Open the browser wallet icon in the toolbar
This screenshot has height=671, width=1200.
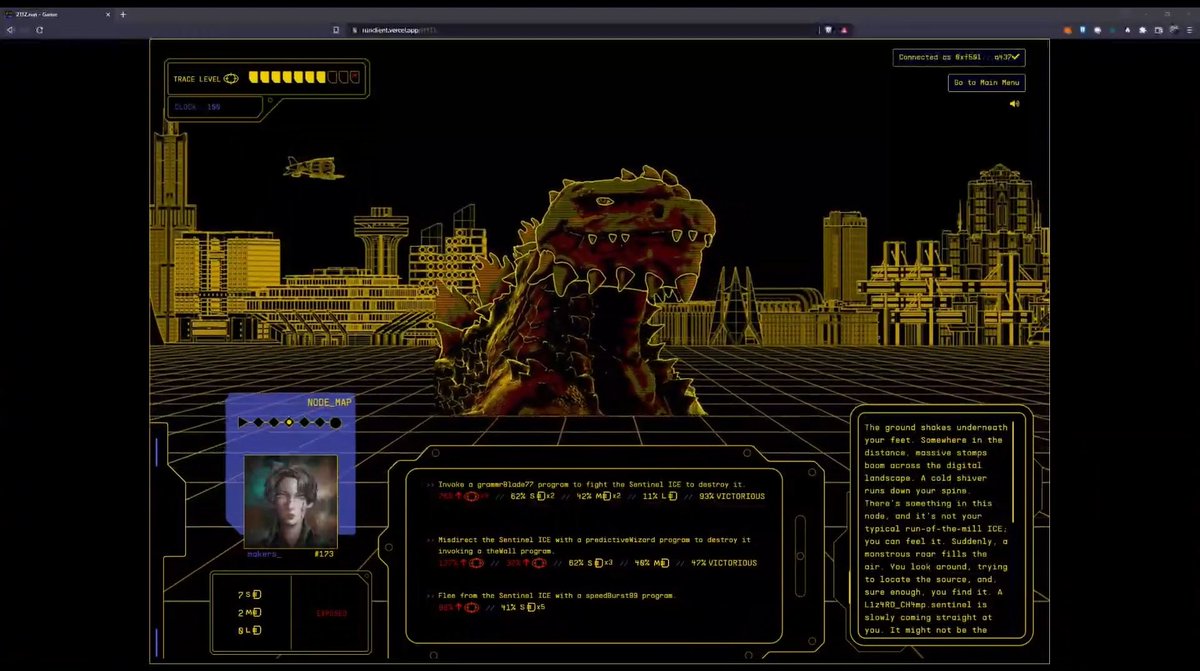pos(1159,30)
